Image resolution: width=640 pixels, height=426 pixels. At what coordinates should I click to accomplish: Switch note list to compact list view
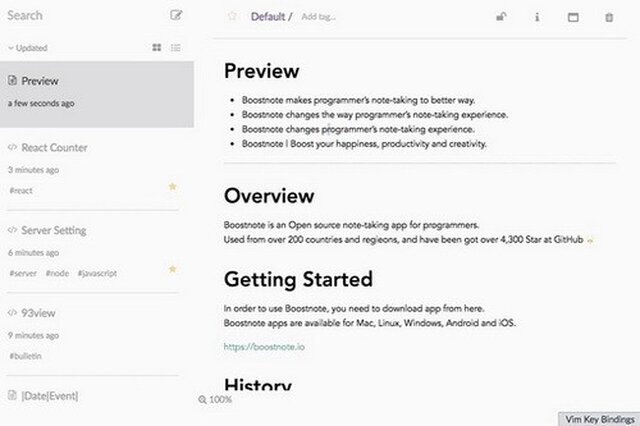176,48
